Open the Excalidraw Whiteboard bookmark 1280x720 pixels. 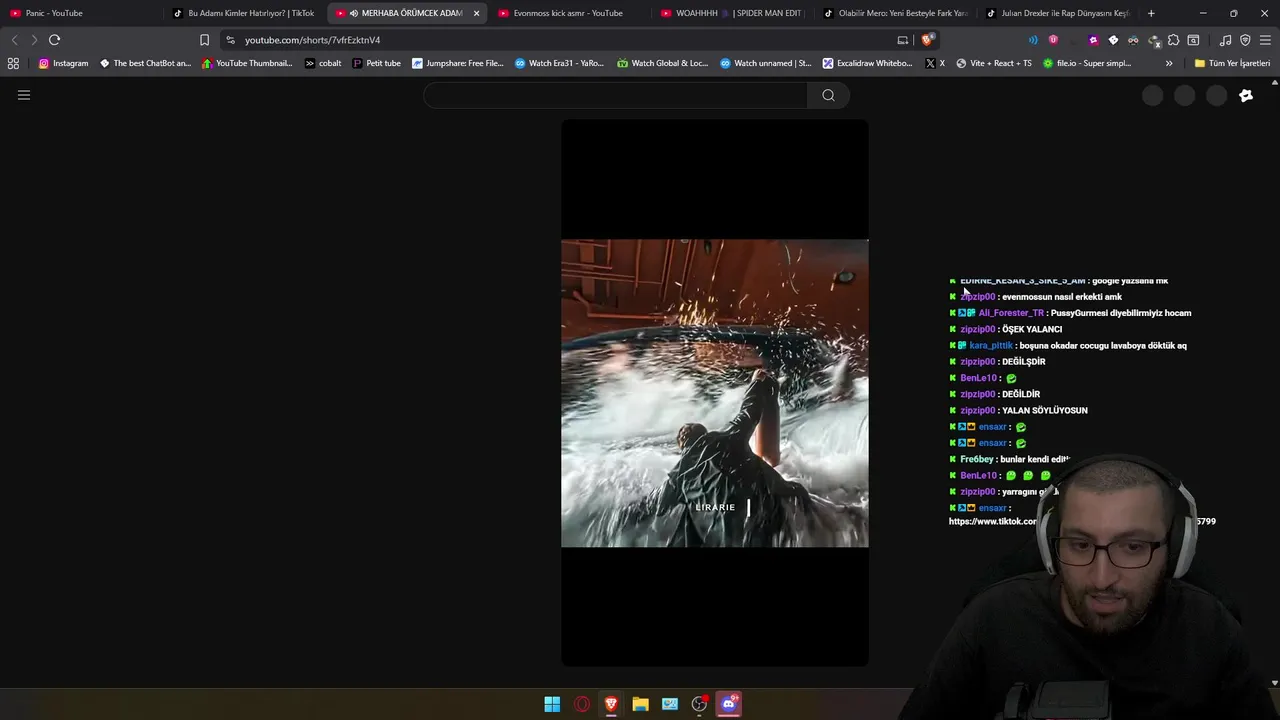[x=867, y=63]
